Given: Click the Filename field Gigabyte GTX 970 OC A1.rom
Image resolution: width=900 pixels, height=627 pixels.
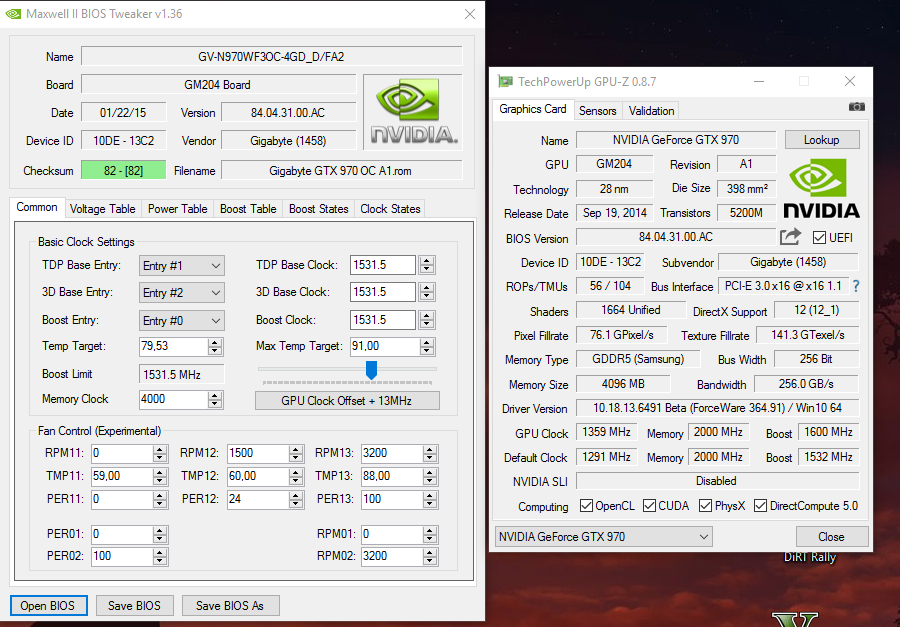Looking at the screenshot, I should click(x=342, y=171).
